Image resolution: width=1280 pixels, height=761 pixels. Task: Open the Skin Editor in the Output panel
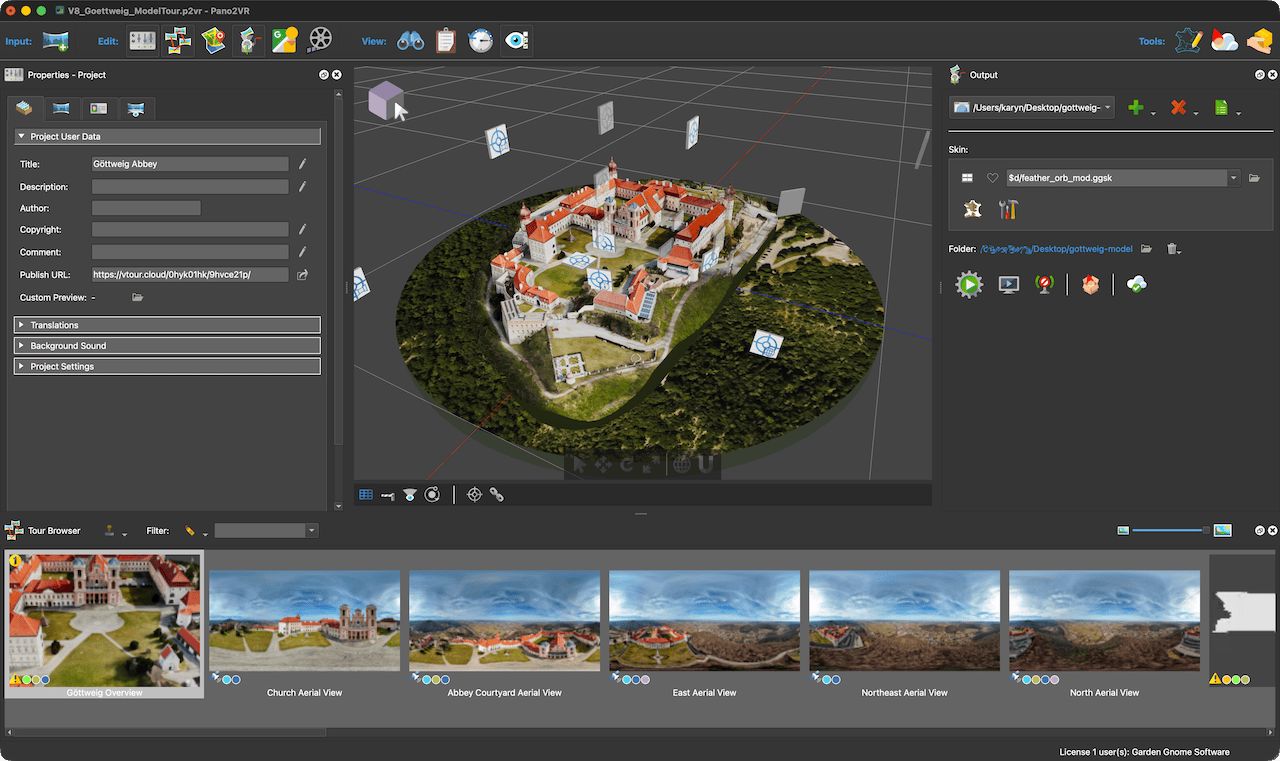tap(970, 209)
